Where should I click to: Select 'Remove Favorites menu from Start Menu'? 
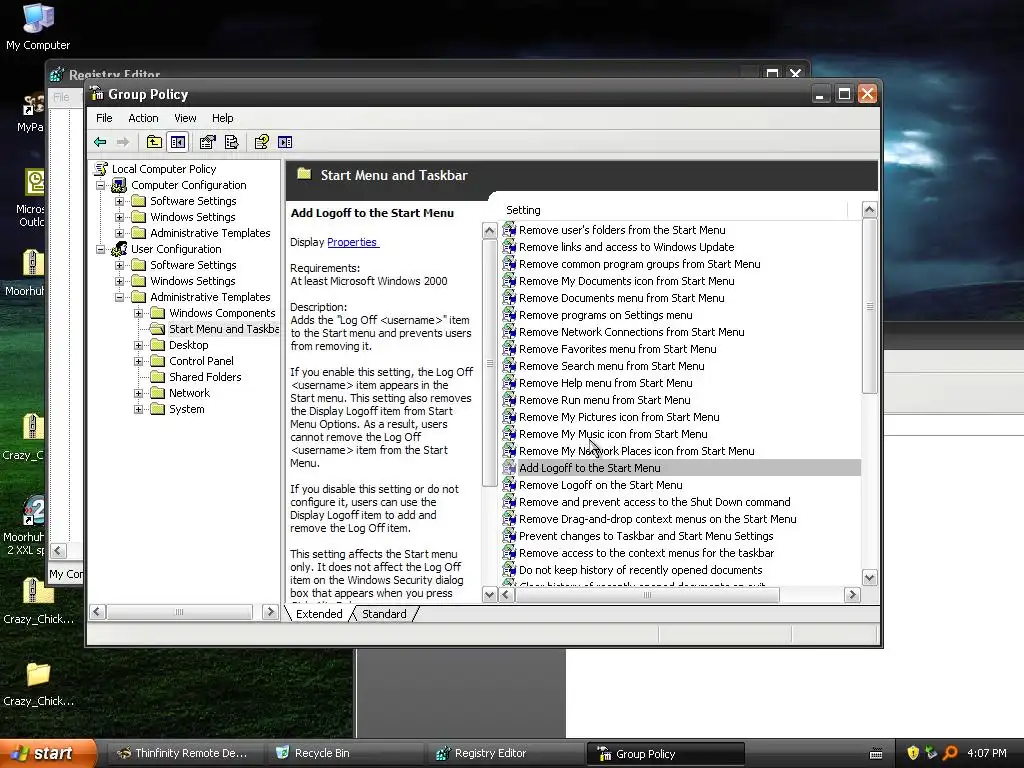coord(618,349)
